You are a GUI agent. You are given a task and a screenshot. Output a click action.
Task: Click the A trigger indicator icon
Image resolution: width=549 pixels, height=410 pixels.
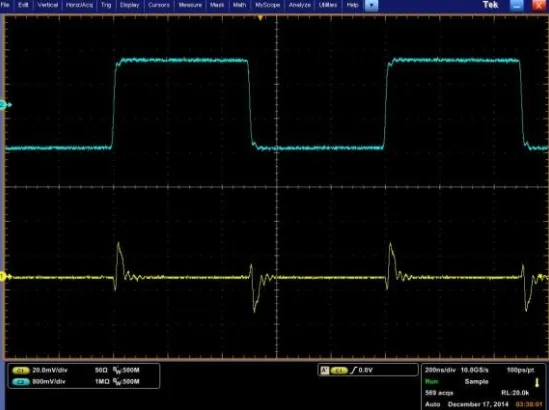[x=325, y=370]
